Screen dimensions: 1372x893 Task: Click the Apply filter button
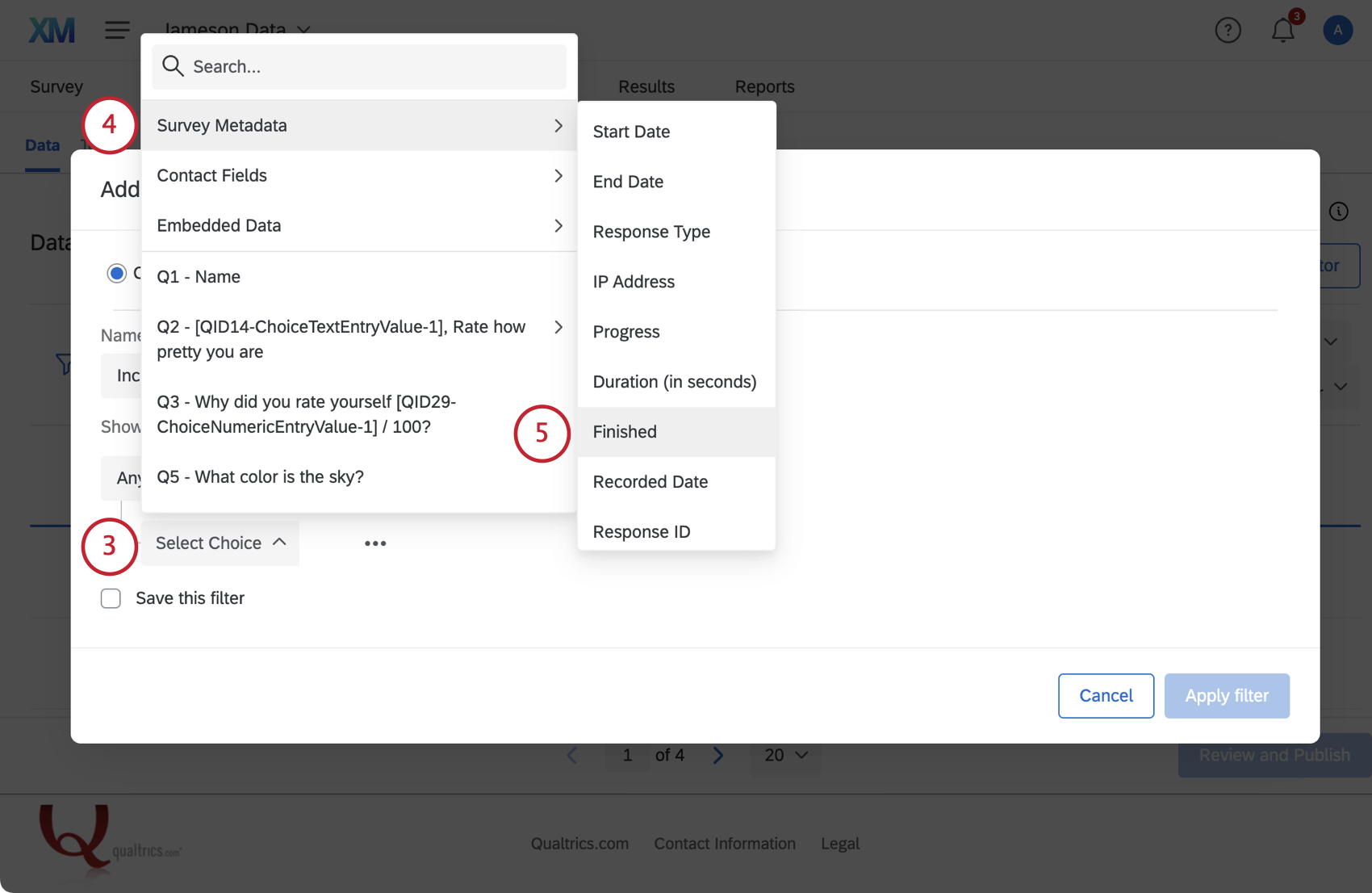click(x=1227, y=695)
